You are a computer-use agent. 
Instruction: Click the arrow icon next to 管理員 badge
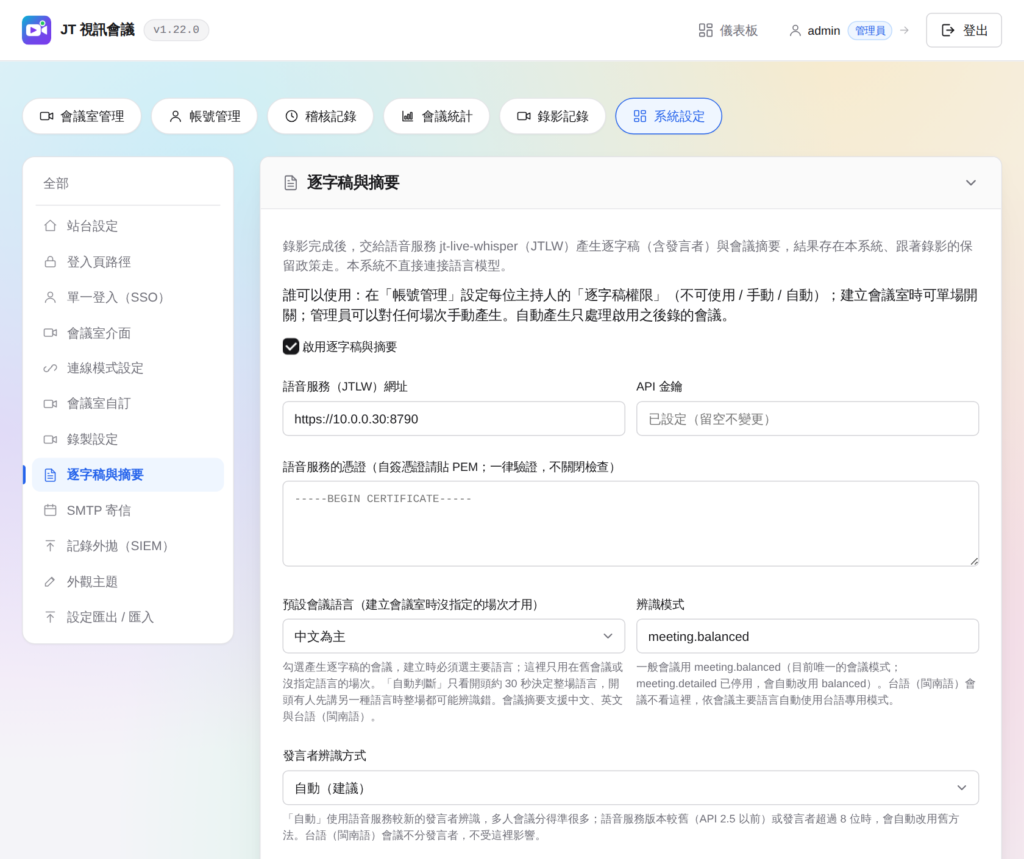point(904,30)
